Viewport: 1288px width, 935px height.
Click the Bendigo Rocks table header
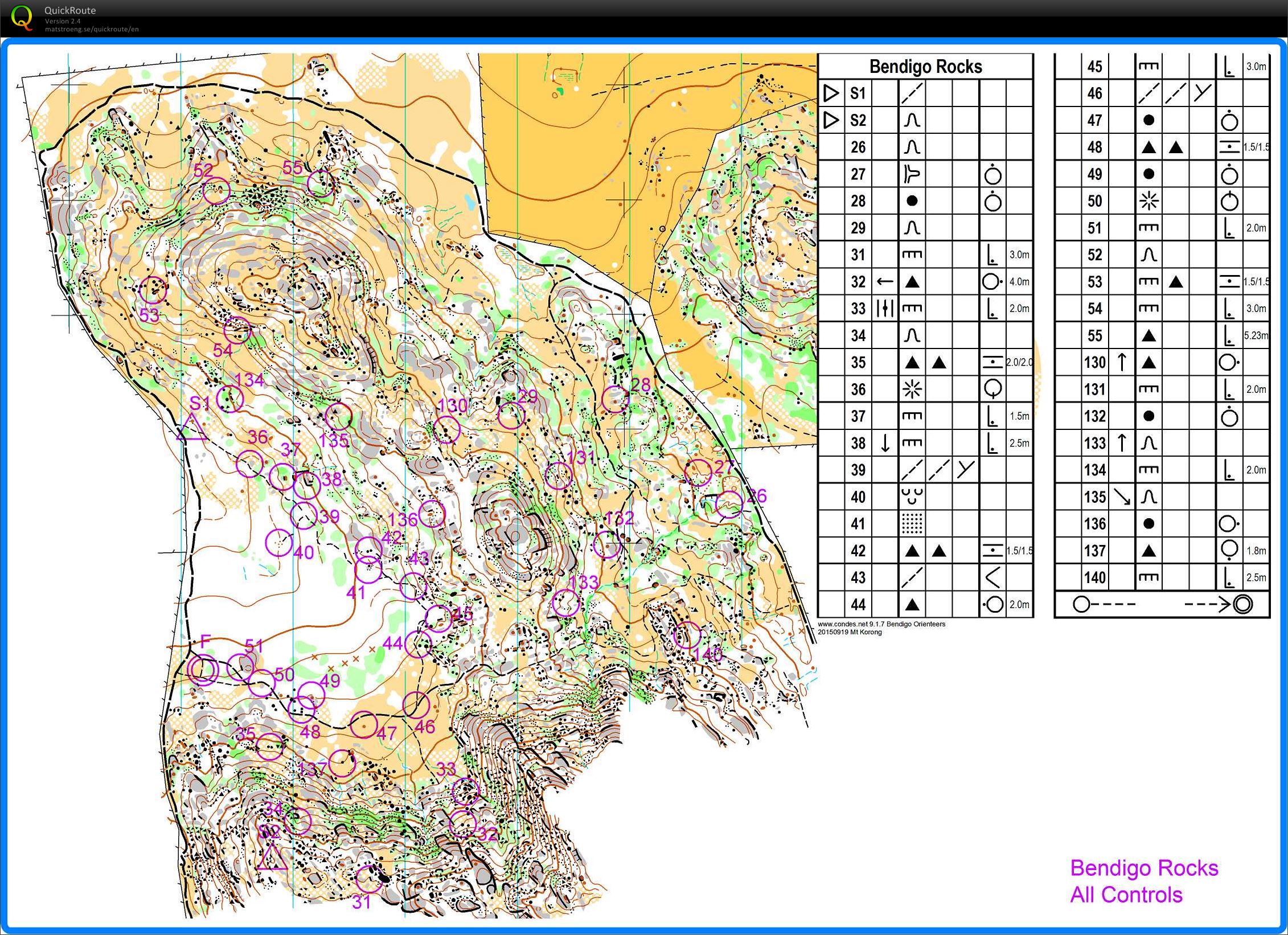point(925,67)
